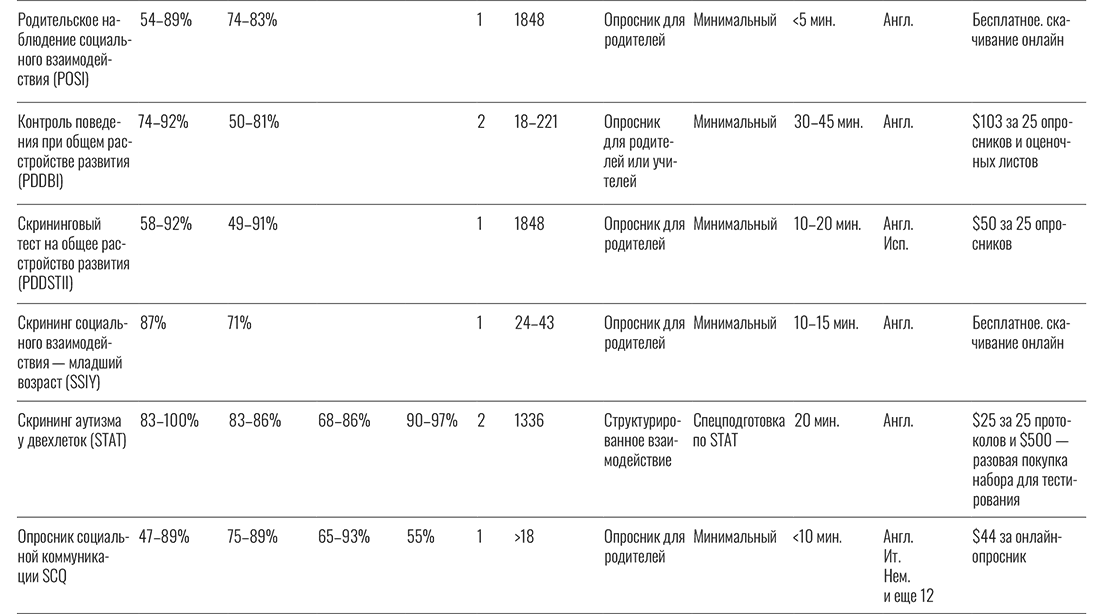Select the 50–81% value

(x=253, y=122)
